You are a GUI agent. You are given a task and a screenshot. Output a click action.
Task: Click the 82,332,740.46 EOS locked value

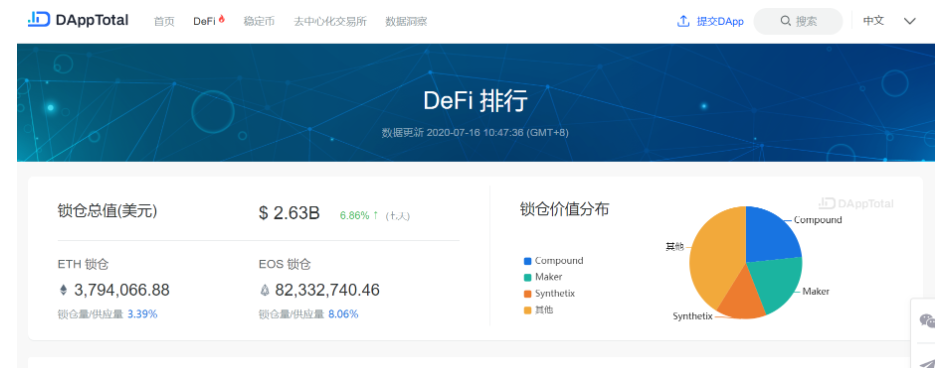pyautogui.click(x=327, y=291)
